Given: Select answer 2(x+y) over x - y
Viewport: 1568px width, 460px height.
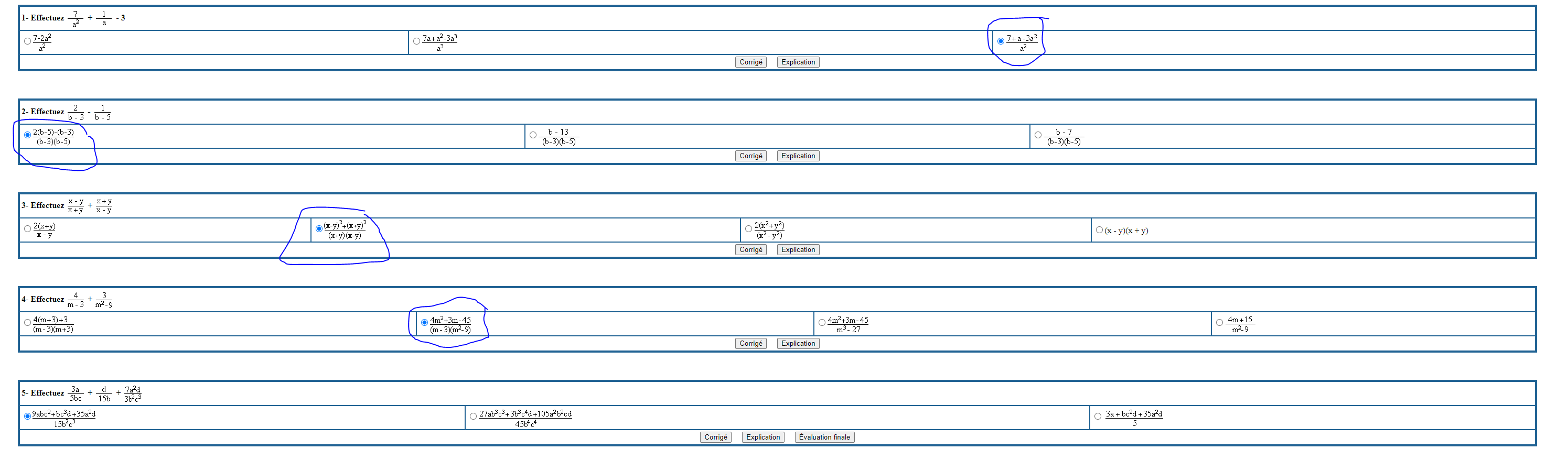Looking at the screenshot, I should coord(27,229).
